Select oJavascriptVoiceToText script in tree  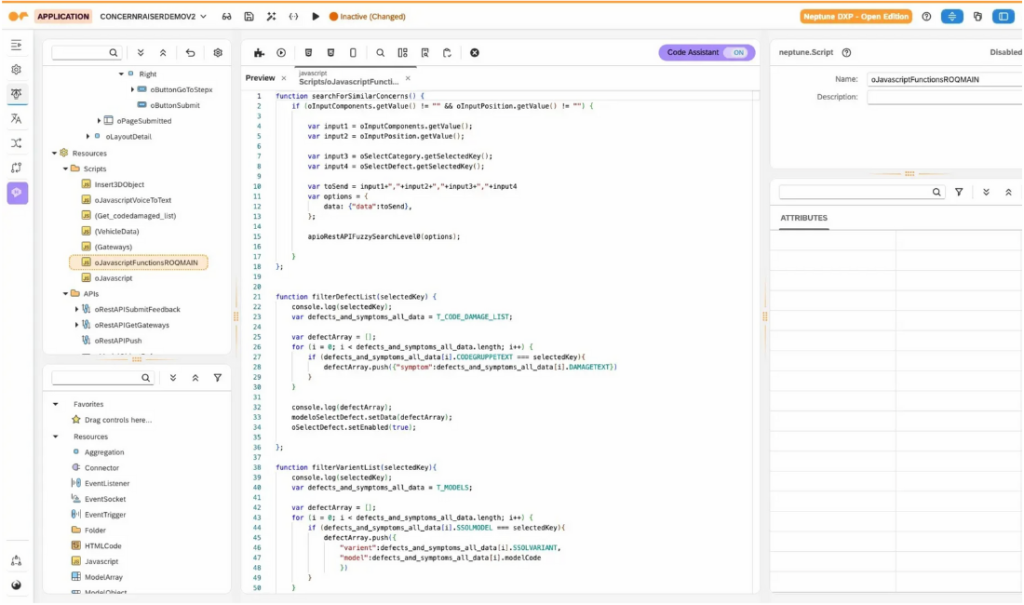[x=131, y=200]
